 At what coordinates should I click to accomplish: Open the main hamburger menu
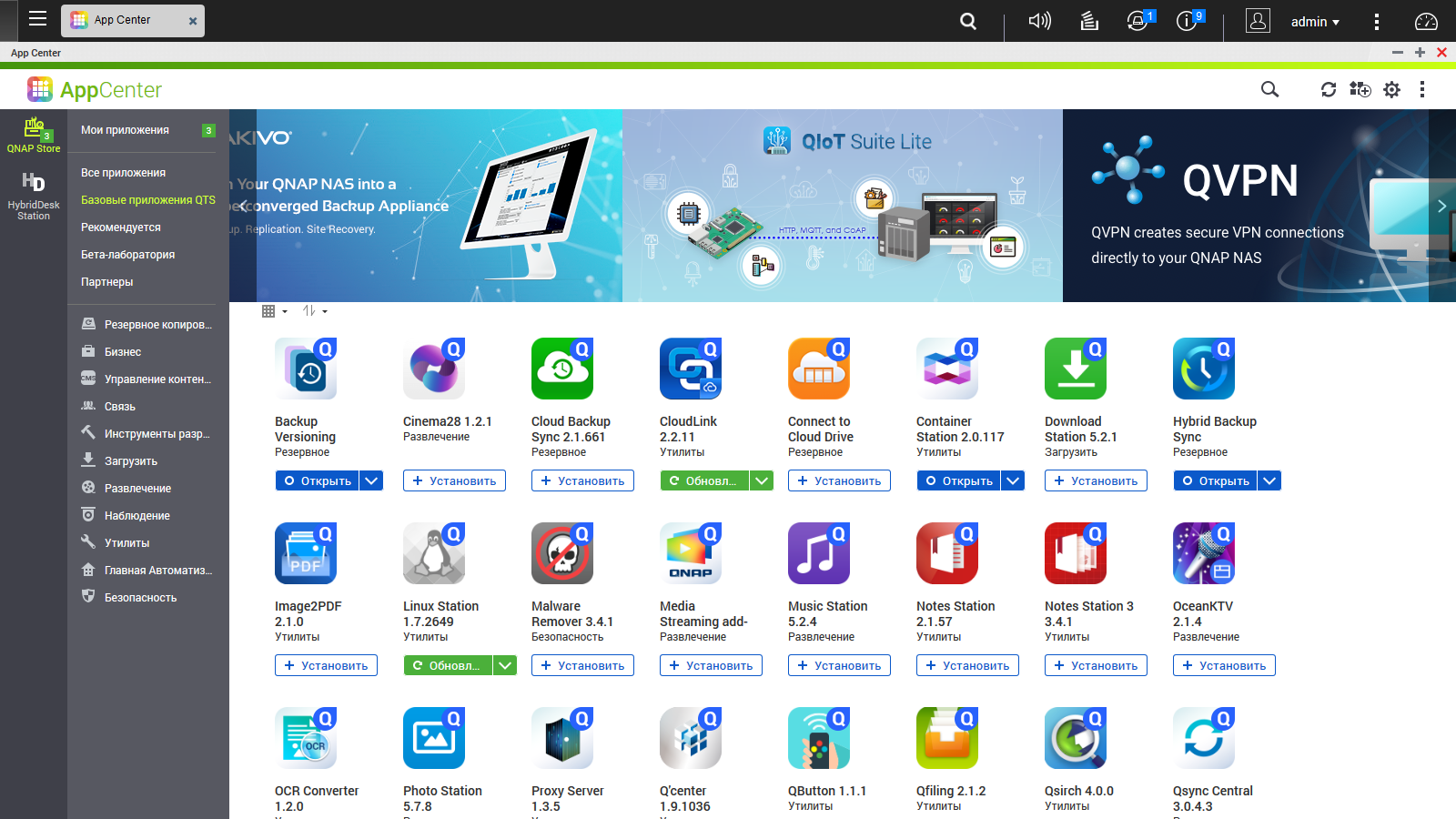tap(37, 19)
